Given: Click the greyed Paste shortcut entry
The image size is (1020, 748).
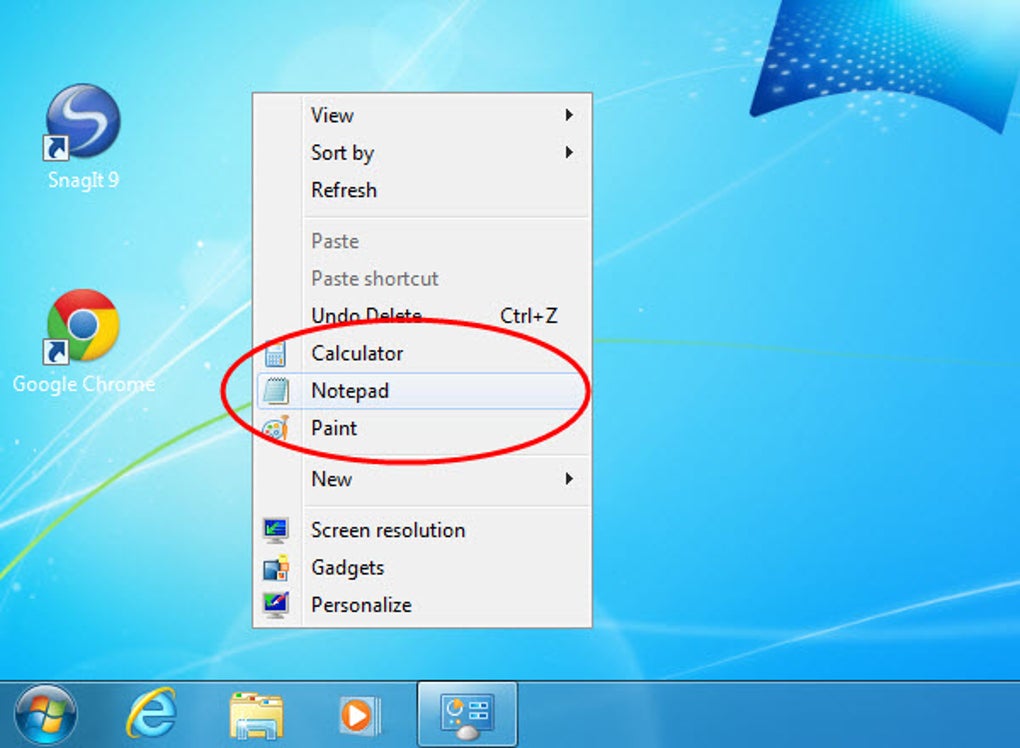Looking at the screenshot, I should [x=422, y=278].
